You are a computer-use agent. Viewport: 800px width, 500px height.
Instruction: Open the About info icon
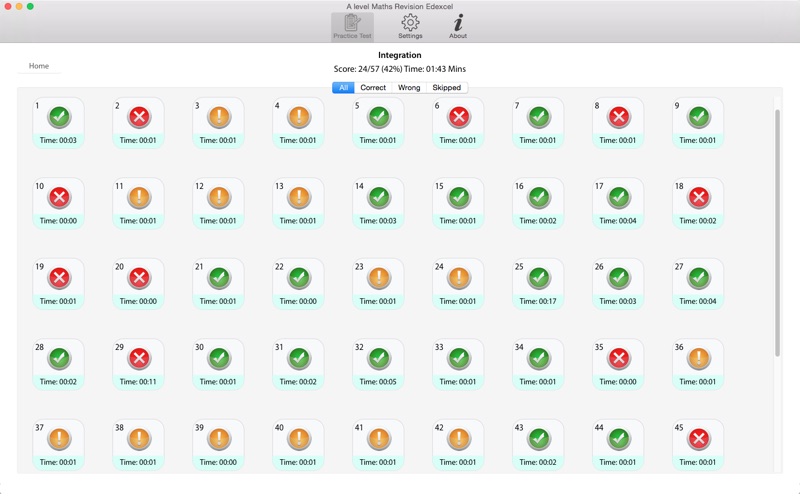click(458, 27)
